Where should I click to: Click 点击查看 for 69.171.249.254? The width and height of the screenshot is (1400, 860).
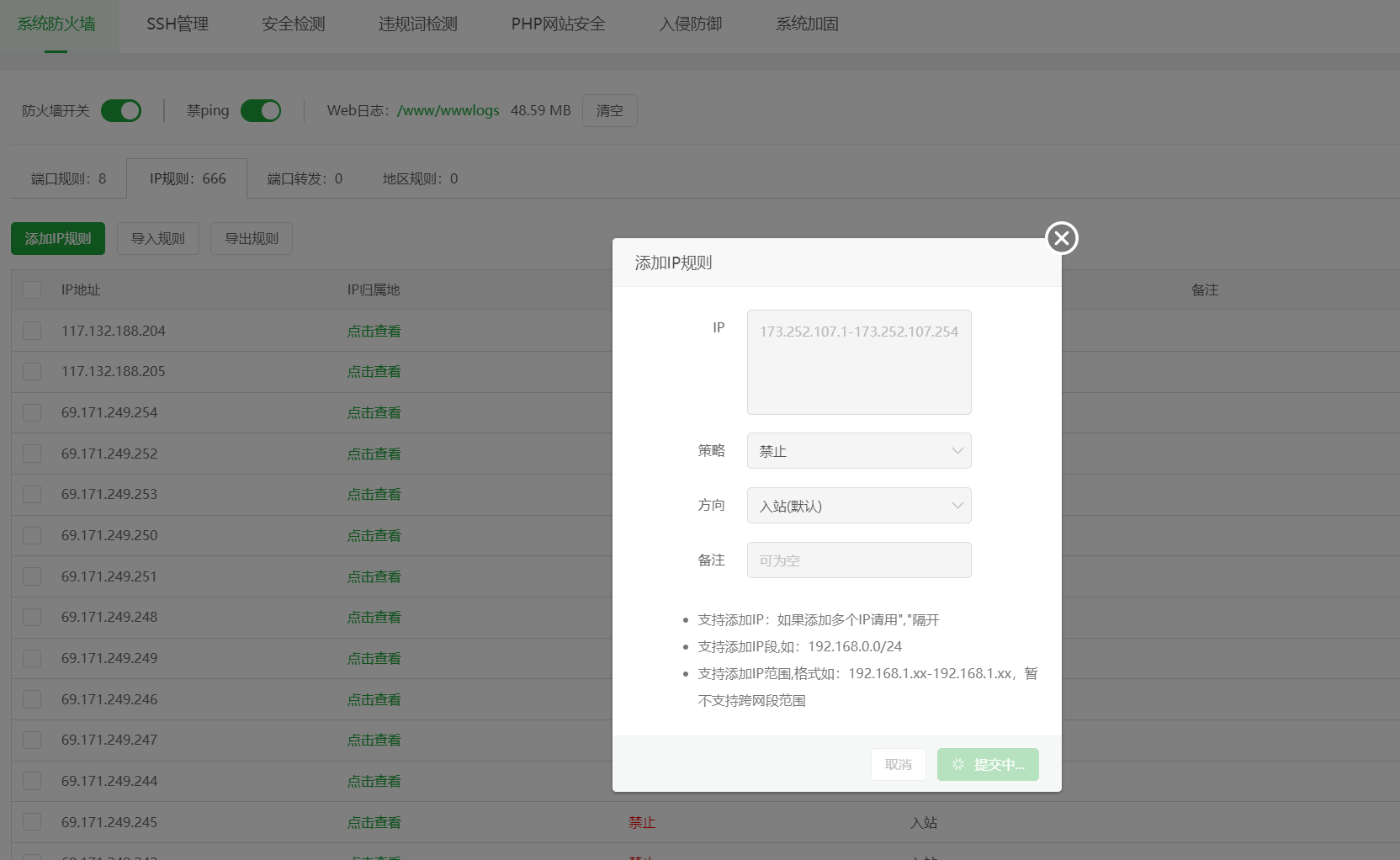click(x=374, y=412)
